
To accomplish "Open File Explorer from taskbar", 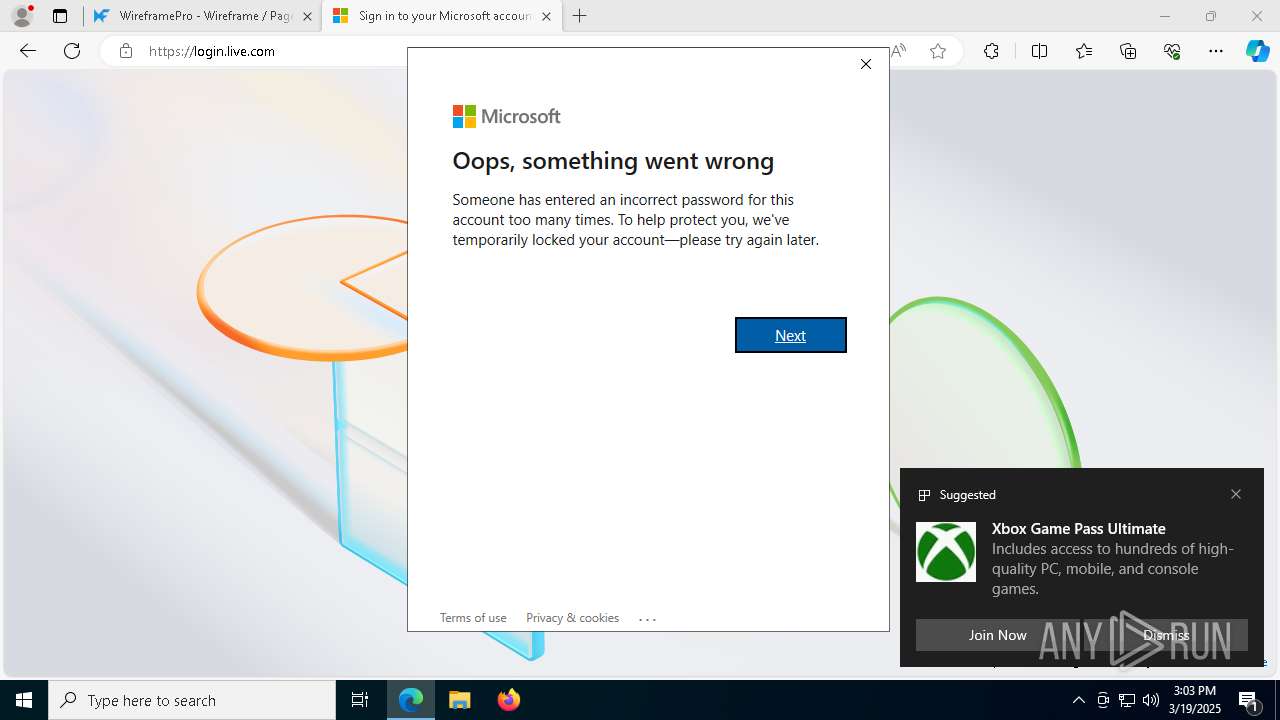I will point(460,700).
